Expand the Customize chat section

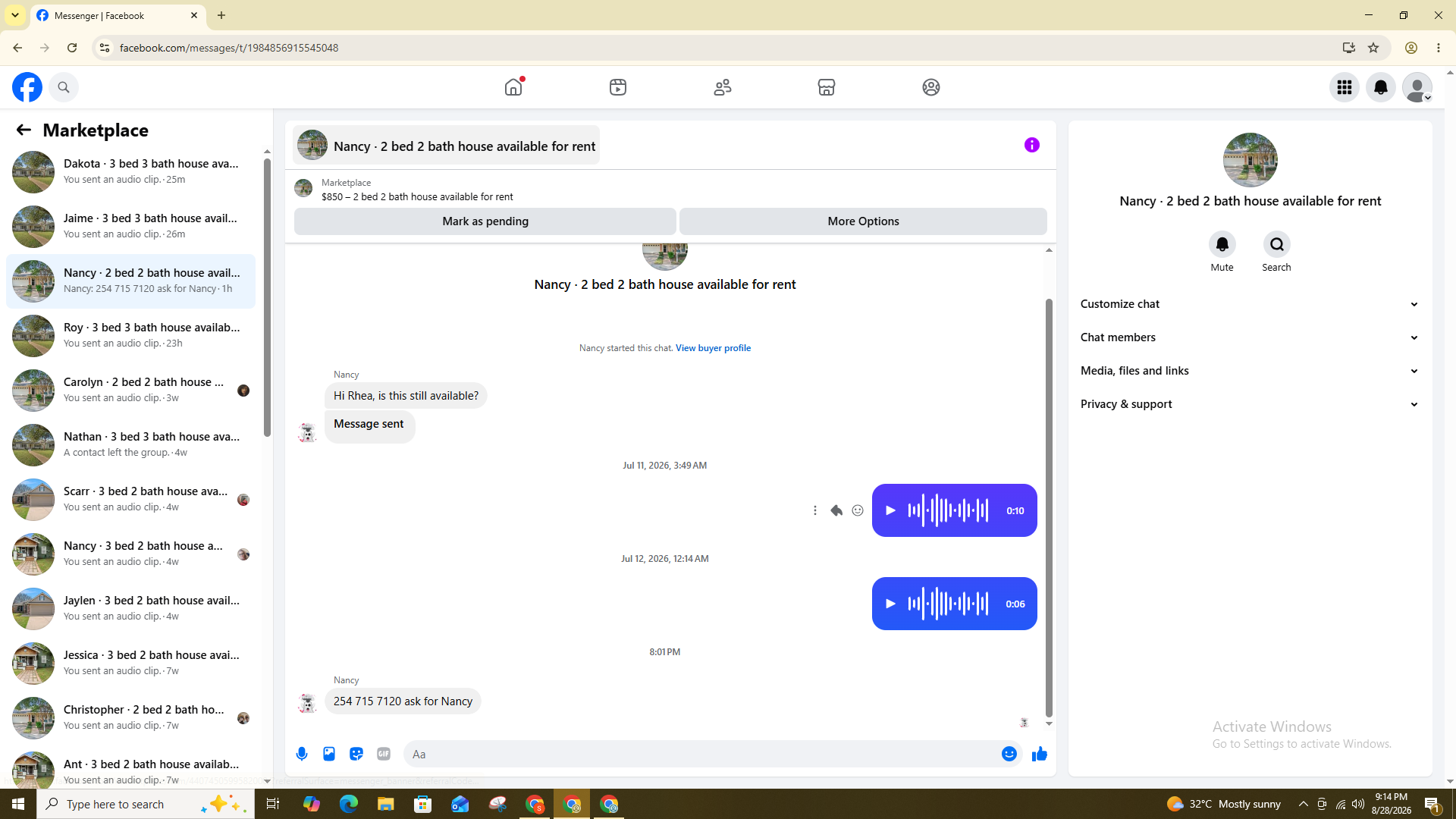[1250, 304]
